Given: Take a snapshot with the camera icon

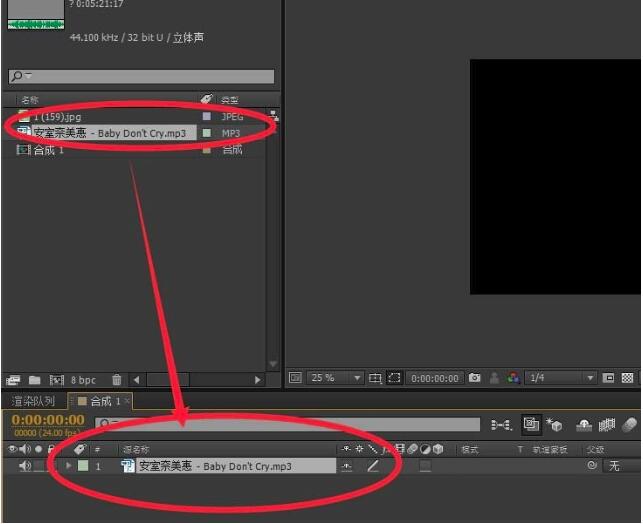Looking at the screenshot, I should click(474, 378).
